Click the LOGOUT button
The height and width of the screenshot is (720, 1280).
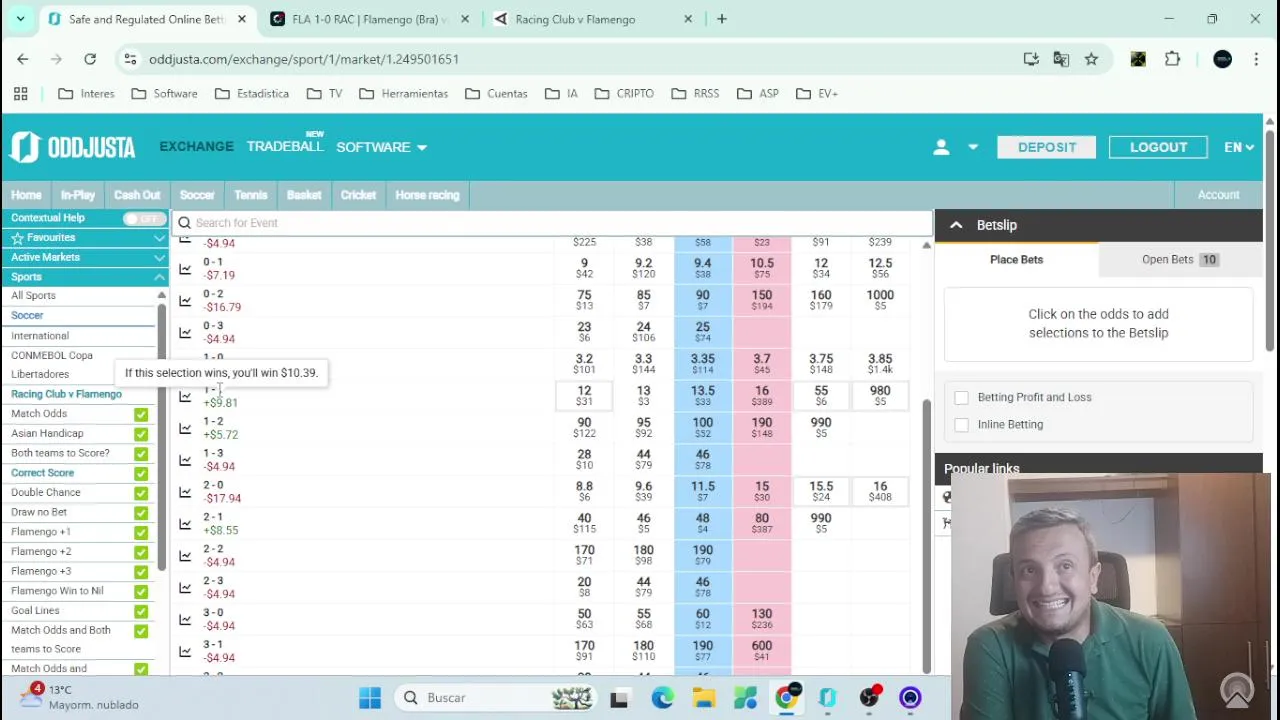pyautogui.click(x=1158, y=147)
